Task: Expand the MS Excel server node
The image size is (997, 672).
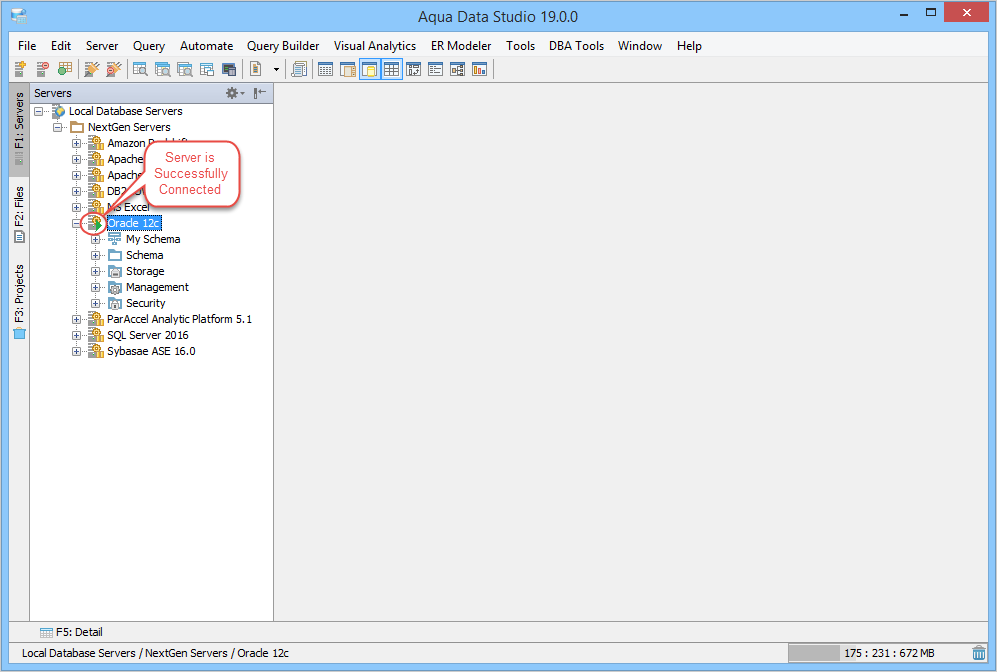Action: pyautogui.click(x=76, y=207)
